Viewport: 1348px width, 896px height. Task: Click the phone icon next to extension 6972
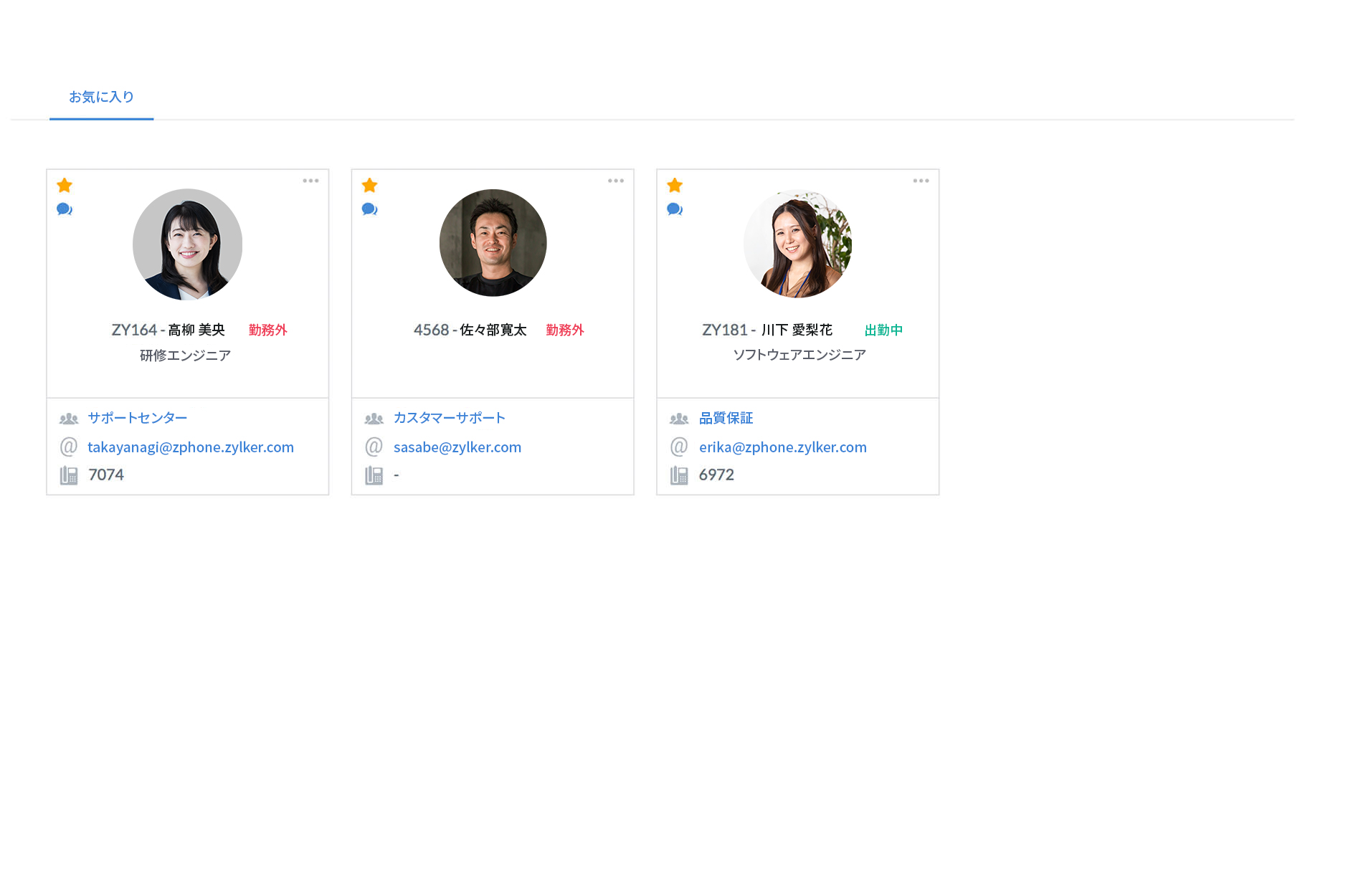[679, 474]
